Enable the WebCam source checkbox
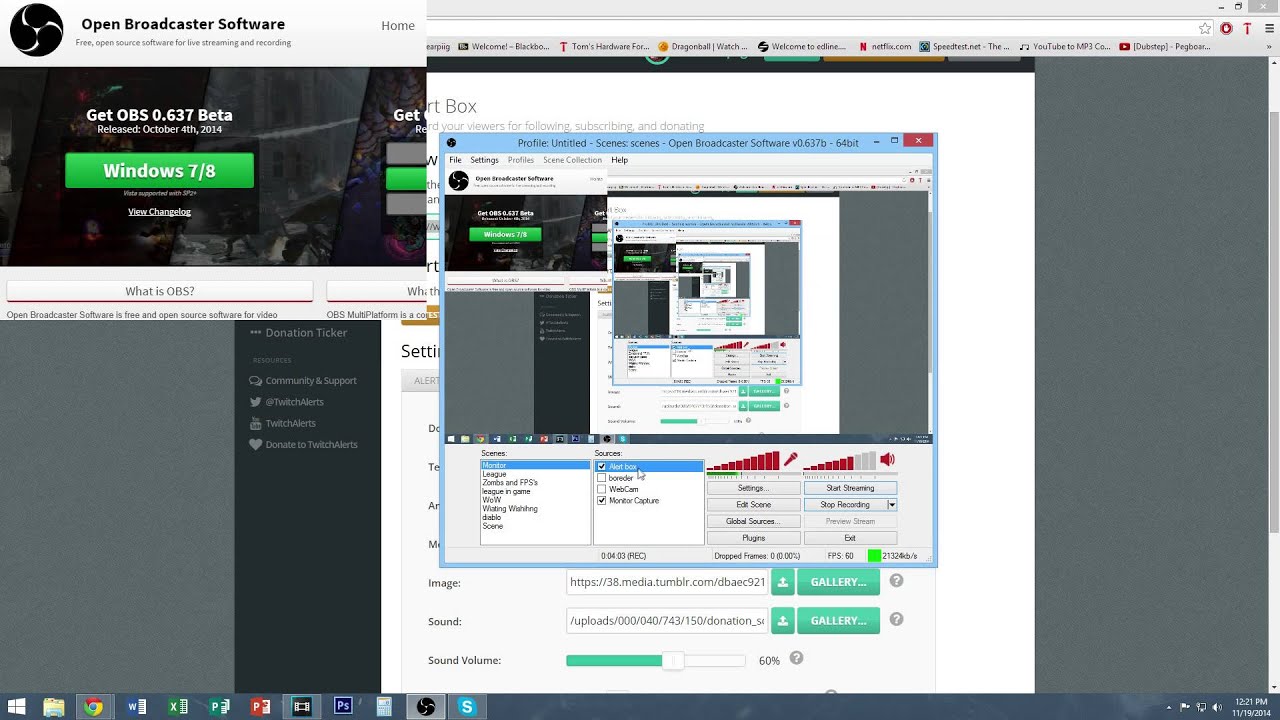 coord(601,489)
